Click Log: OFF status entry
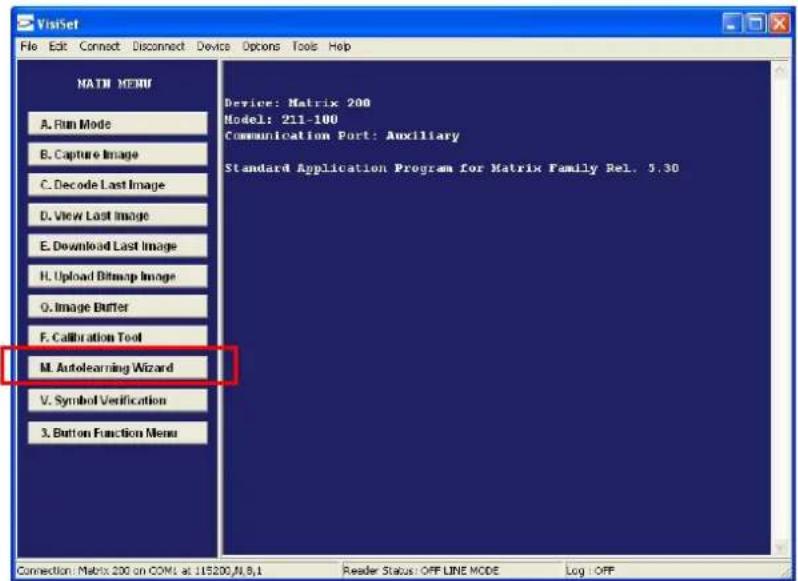 coord(590,571)
